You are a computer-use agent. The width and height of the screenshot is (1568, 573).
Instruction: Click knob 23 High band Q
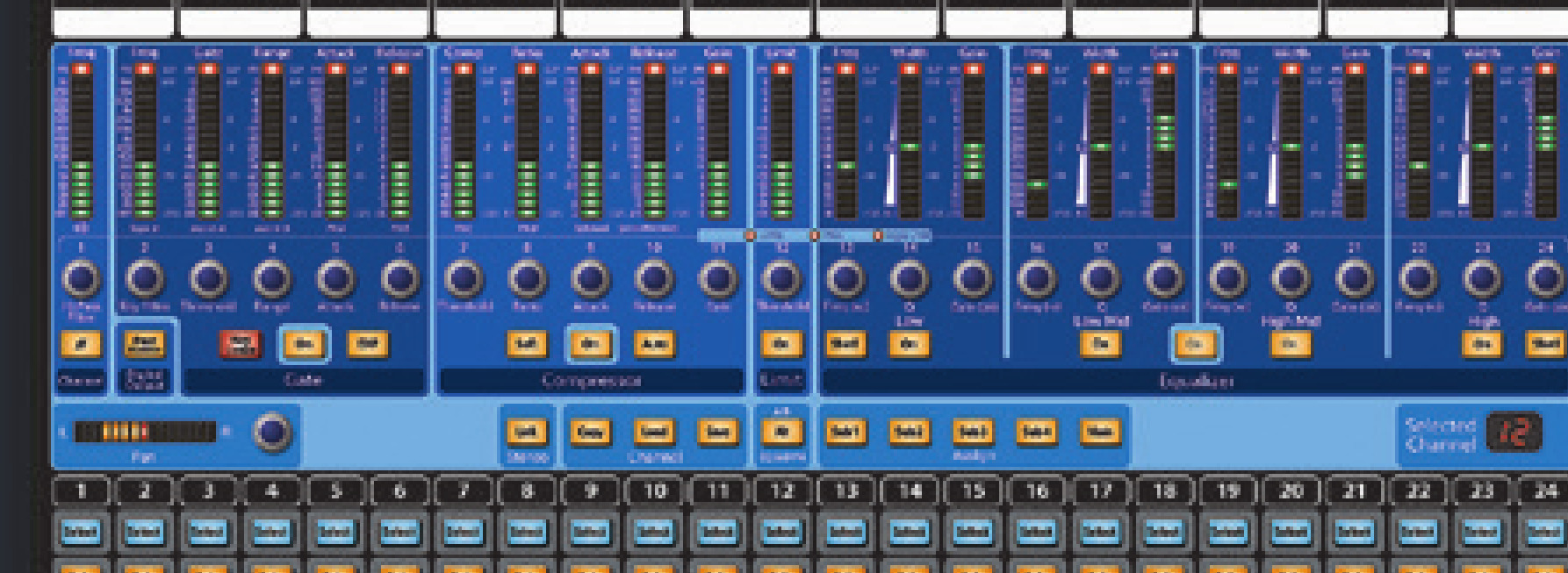pos(1482,279)
